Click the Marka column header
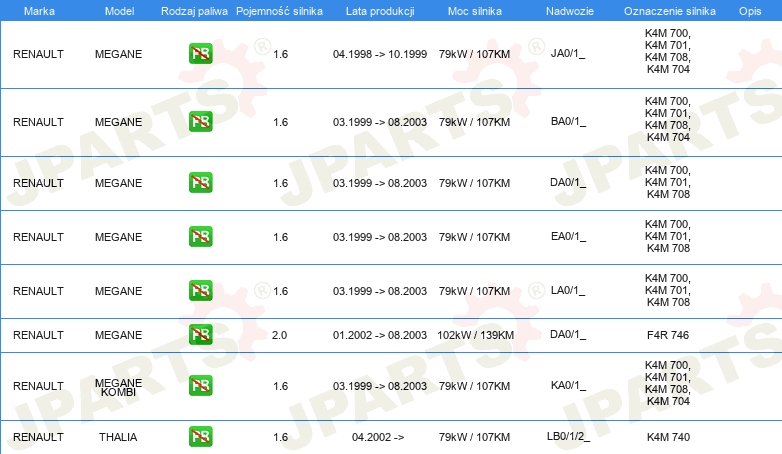This screenshot has width=782, height=454. (x=39, y=11)
